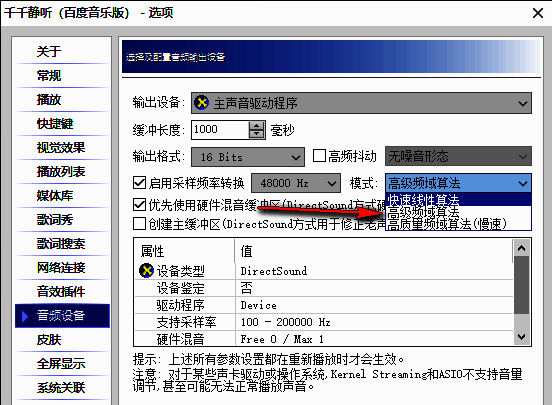Enable 创建主缓冲区 checkbox

[139, 224]
